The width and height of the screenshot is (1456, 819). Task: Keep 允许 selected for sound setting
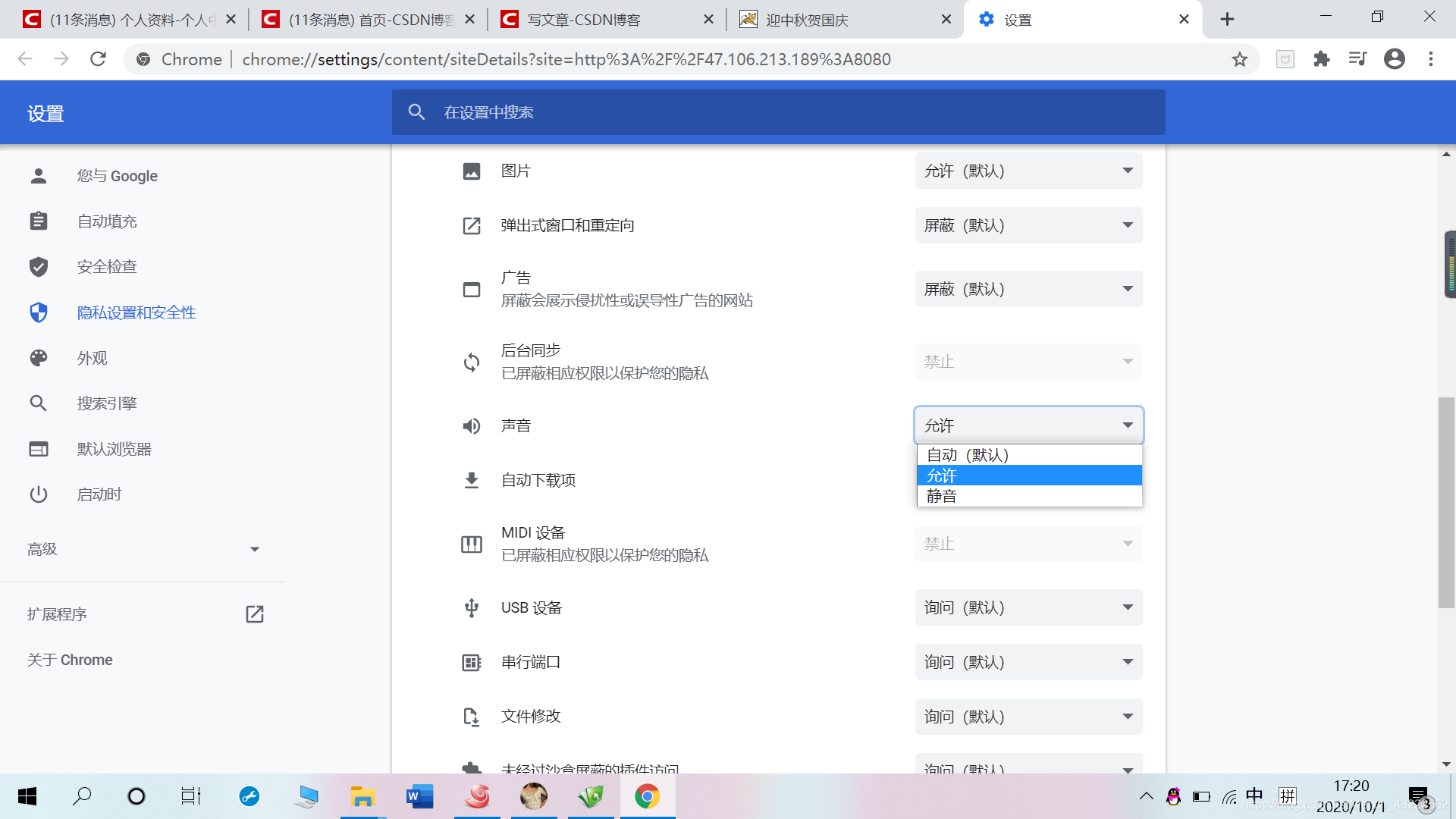pyautogui.click(x=1028, y=475)
